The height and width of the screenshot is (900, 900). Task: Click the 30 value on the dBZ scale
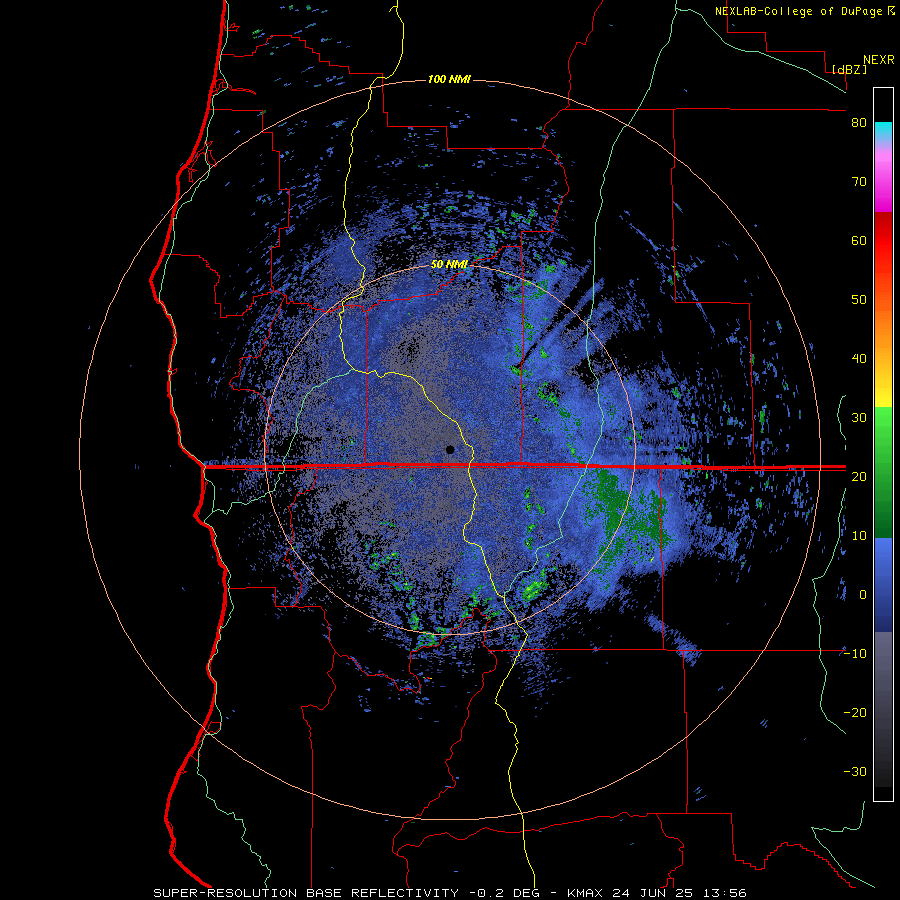859,417
